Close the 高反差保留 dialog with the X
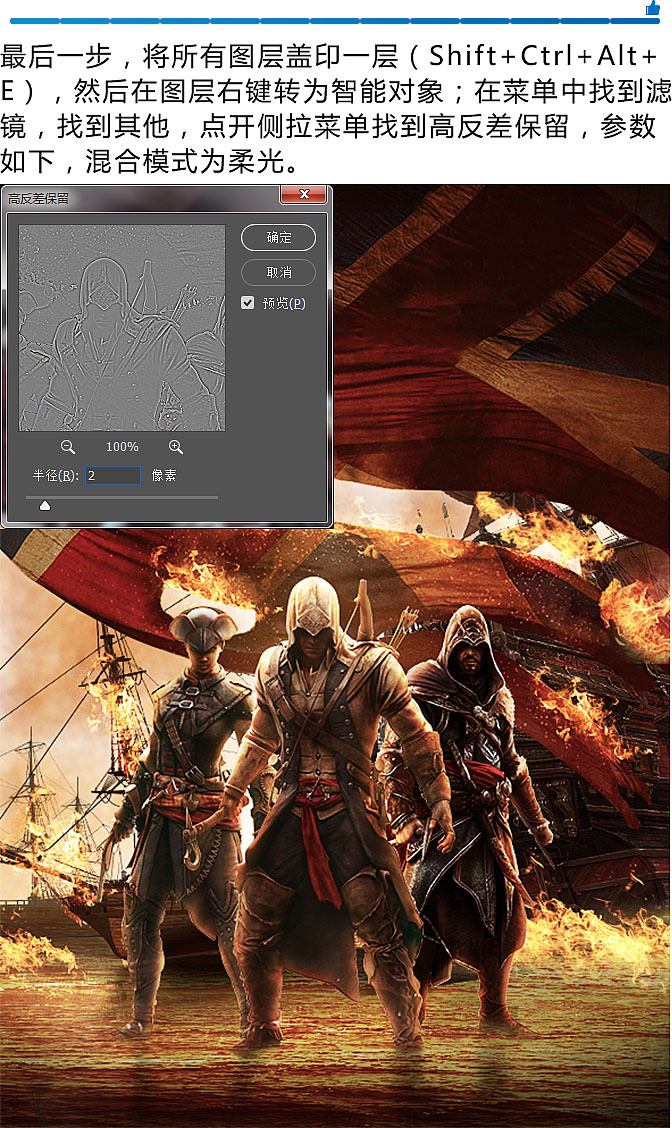Image resolution: width=672 pixels, height=1128 pixels. [x=304, y=194]
